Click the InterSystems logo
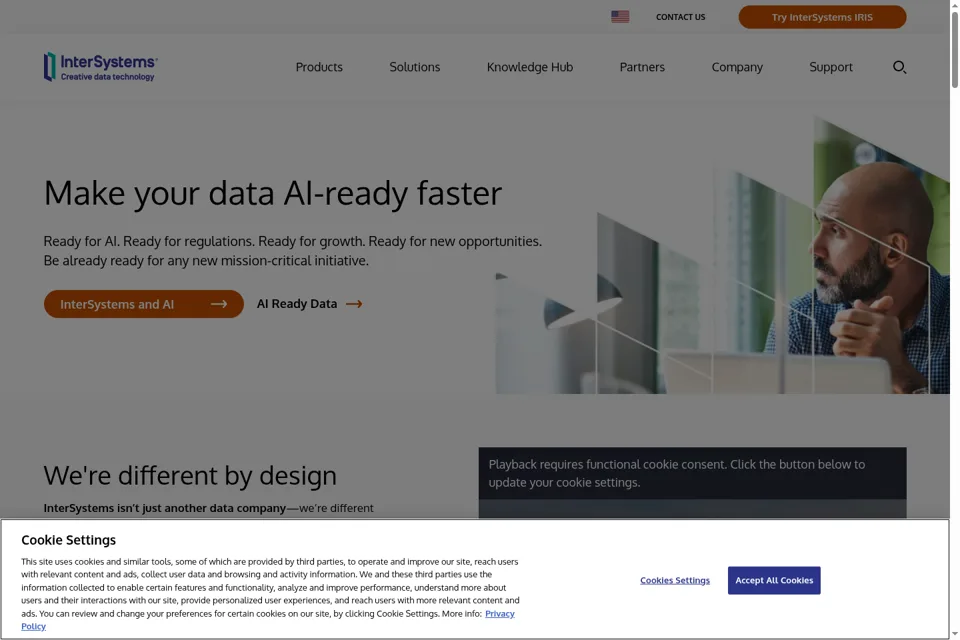 (x=100, y=67)
